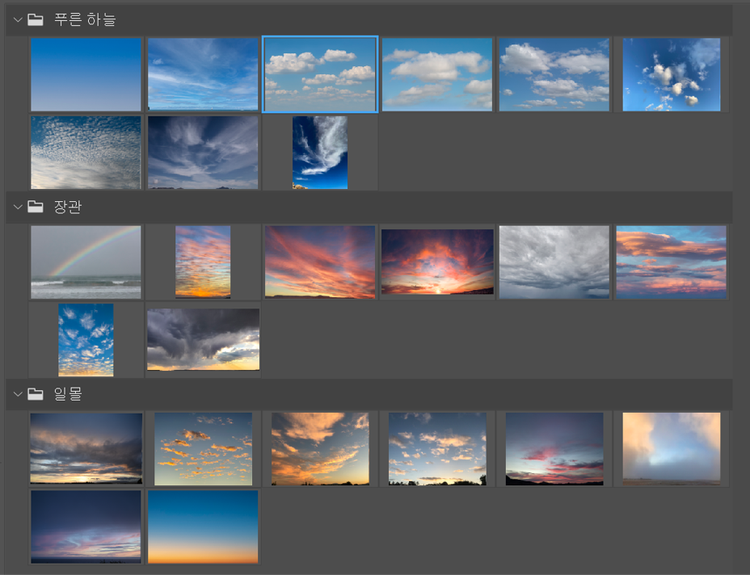Image resolution: width=750 pixels, height=575 pixels.
Task: Select the portrait blue sky with small white puffs
Action: [86, 340]
